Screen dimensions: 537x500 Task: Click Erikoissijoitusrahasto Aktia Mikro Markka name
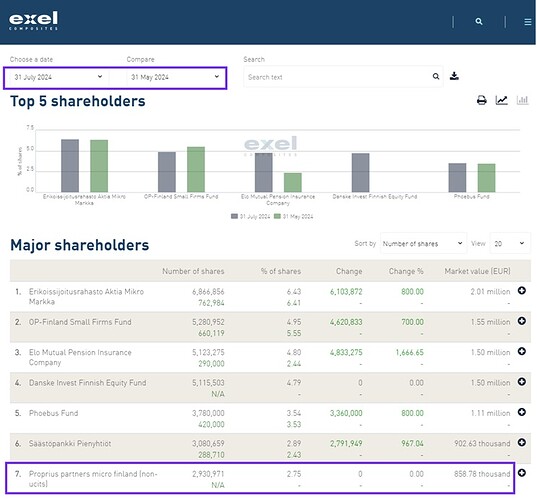click(86, 297)
